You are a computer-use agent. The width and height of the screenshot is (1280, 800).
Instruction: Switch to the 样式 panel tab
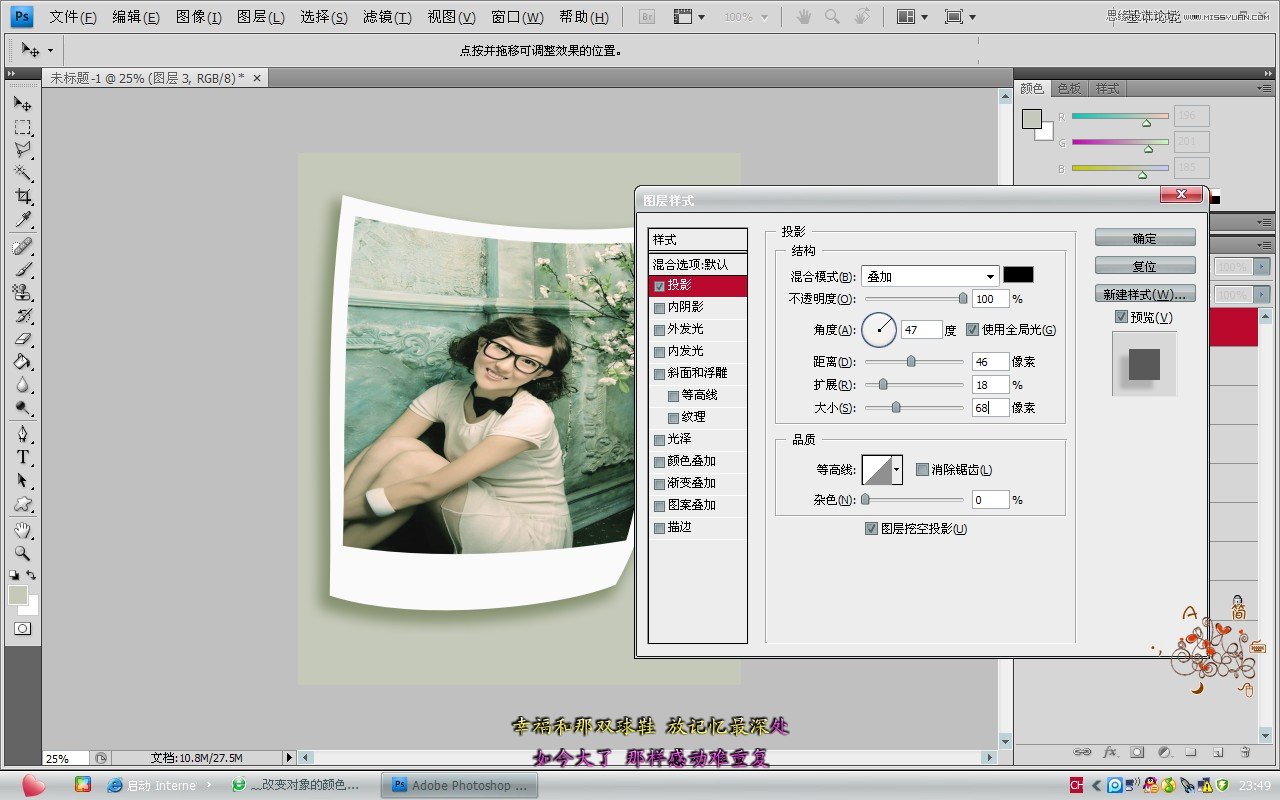tap(1107, 89)
